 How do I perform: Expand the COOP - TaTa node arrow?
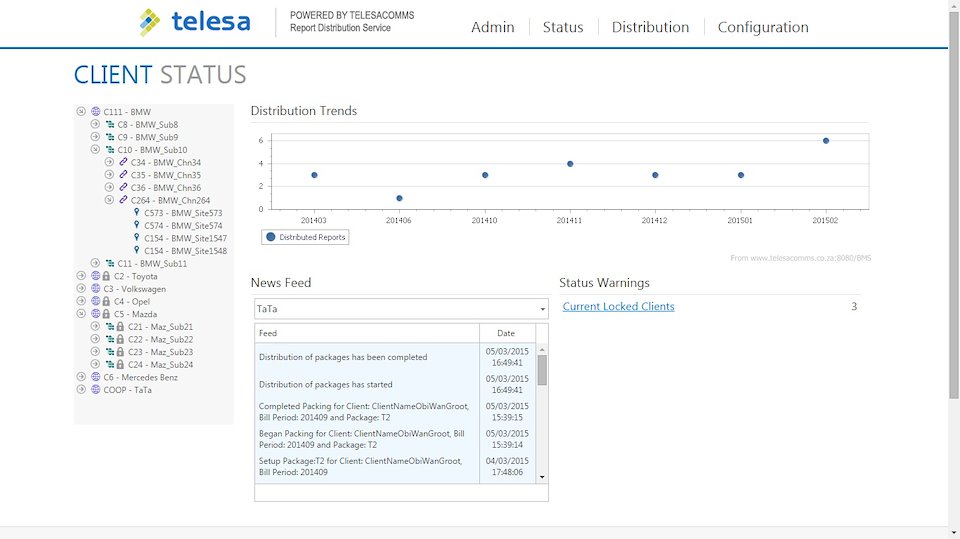pyautogui.click(x=81, y=390)
